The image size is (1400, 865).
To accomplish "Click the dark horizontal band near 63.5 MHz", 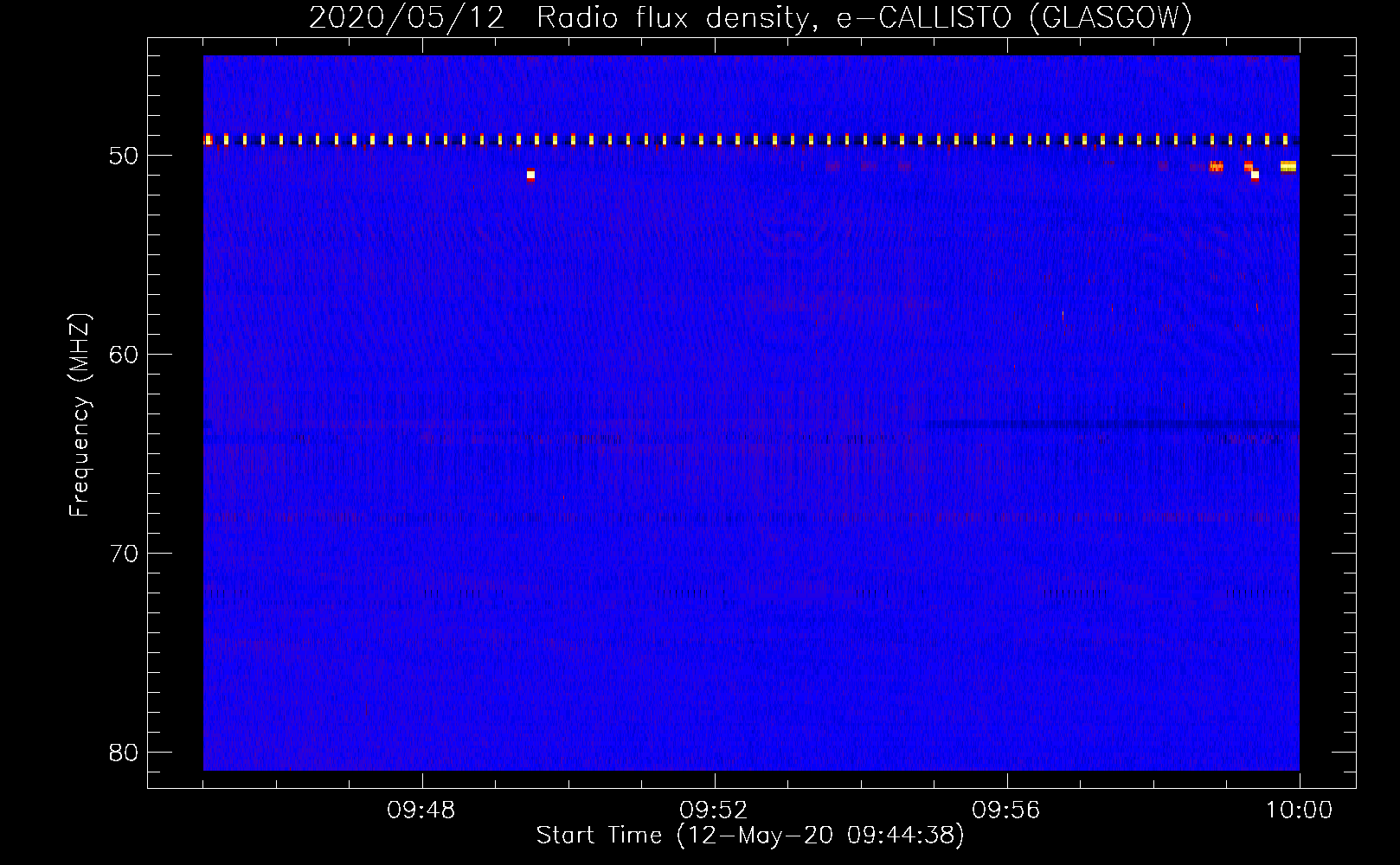I will [x=1113, y=424].
